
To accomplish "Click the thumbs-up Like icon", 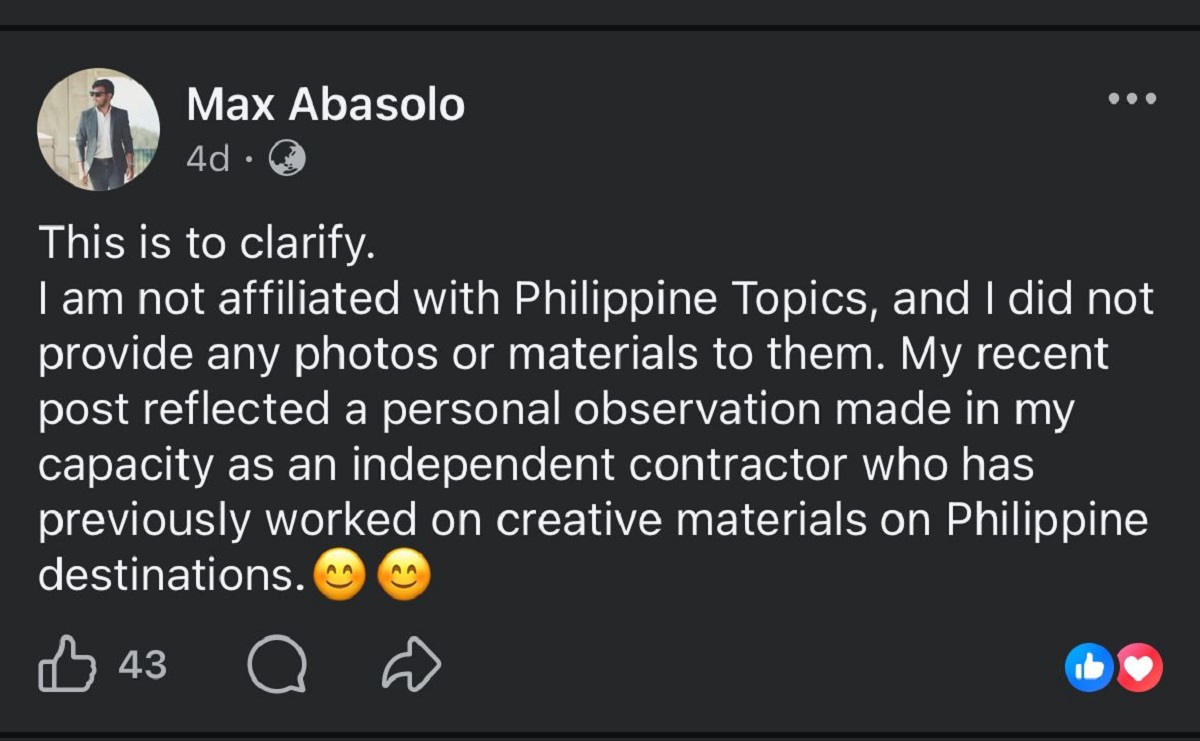I will 67,665.
